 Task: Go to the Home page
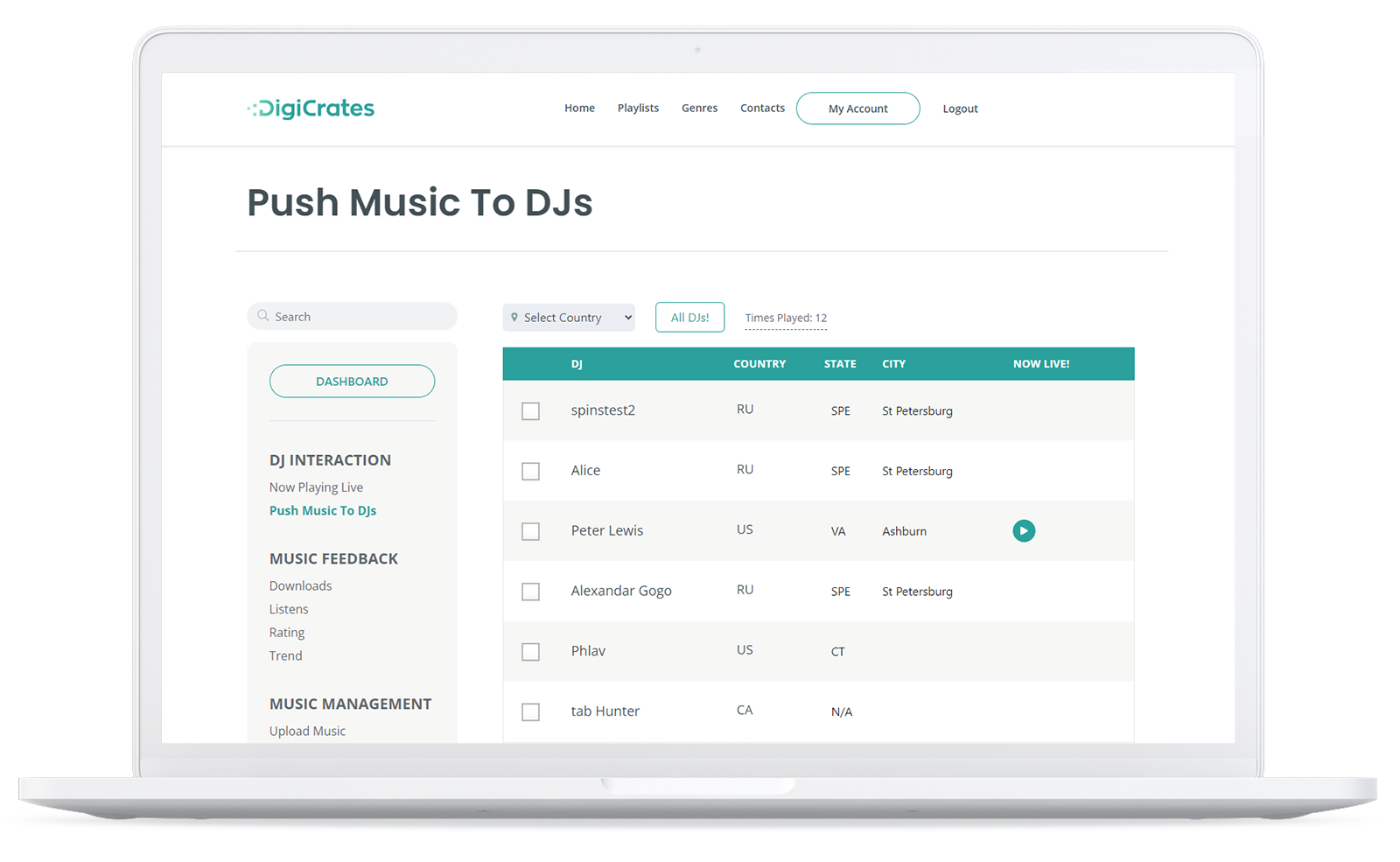coord(579,109)
